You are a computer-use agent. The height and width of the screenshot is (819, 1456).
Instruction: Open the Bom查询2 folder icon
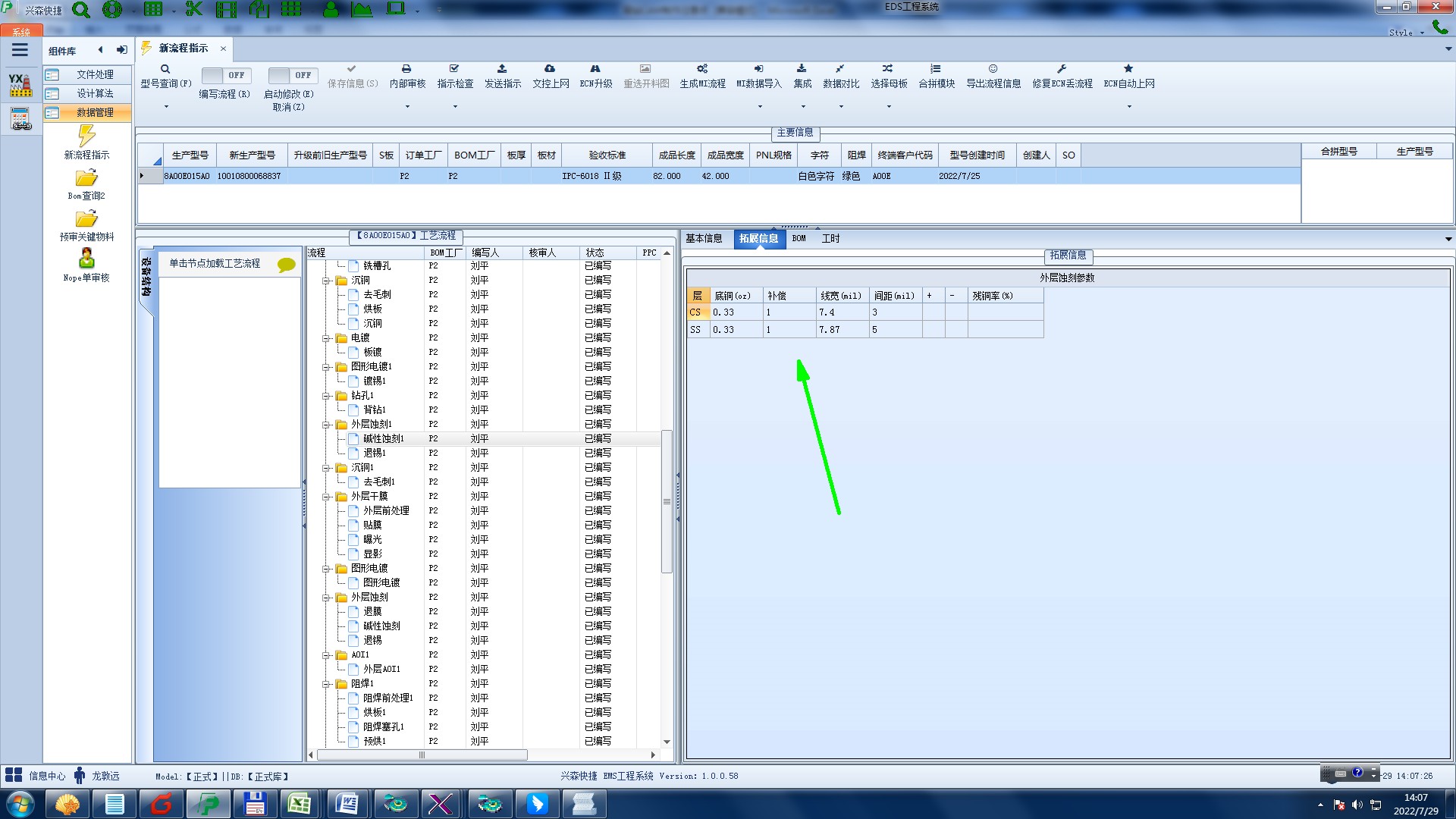[x=86, y=179]
